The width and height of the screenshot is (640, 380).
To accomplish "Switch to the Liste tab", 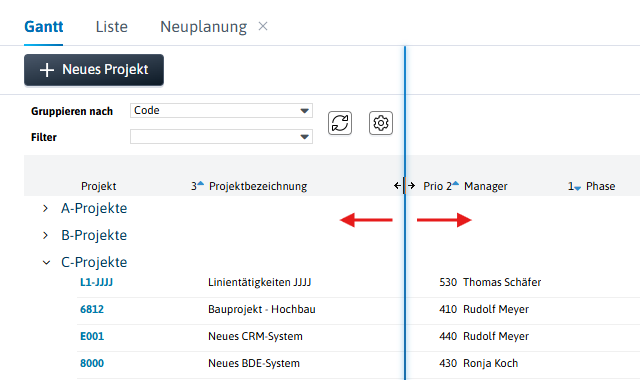I will [x=111, y=27].
